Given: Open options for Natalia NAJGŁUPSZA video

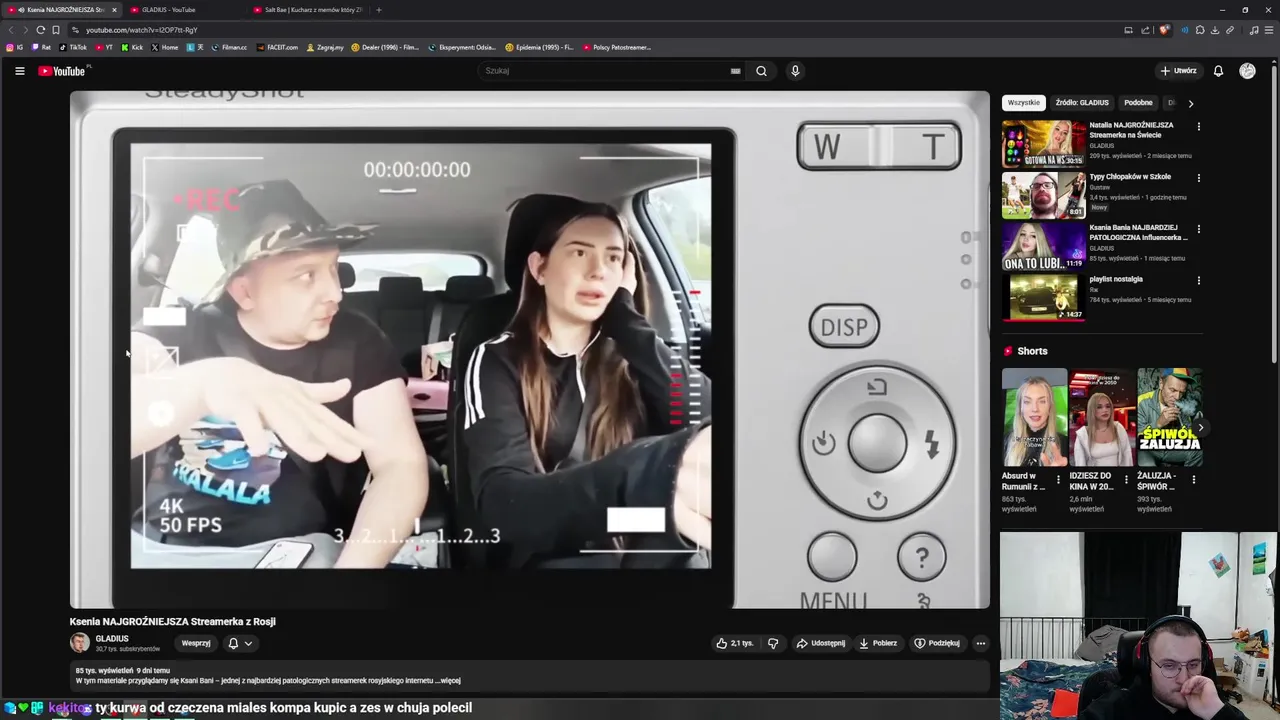Looking at the screenshot, I should [1198, 127].
